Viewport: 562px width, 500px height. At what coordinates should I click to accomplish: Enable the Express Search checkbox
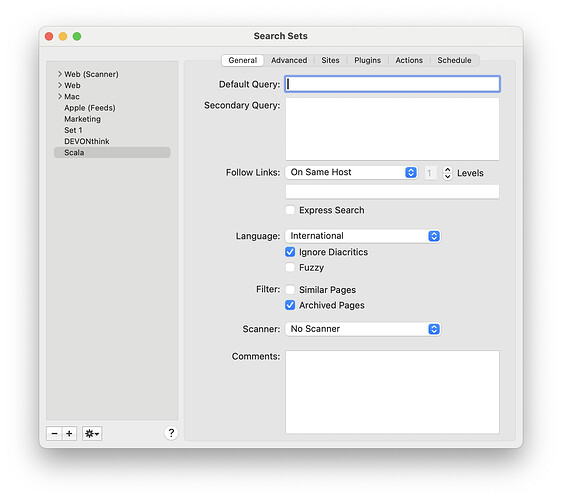290,210
